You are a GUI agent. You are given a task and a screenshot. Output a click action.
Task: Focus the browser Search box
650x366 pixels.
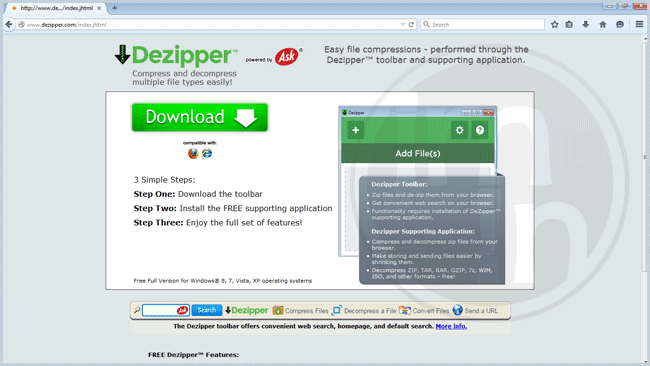[x=483, y=24]
